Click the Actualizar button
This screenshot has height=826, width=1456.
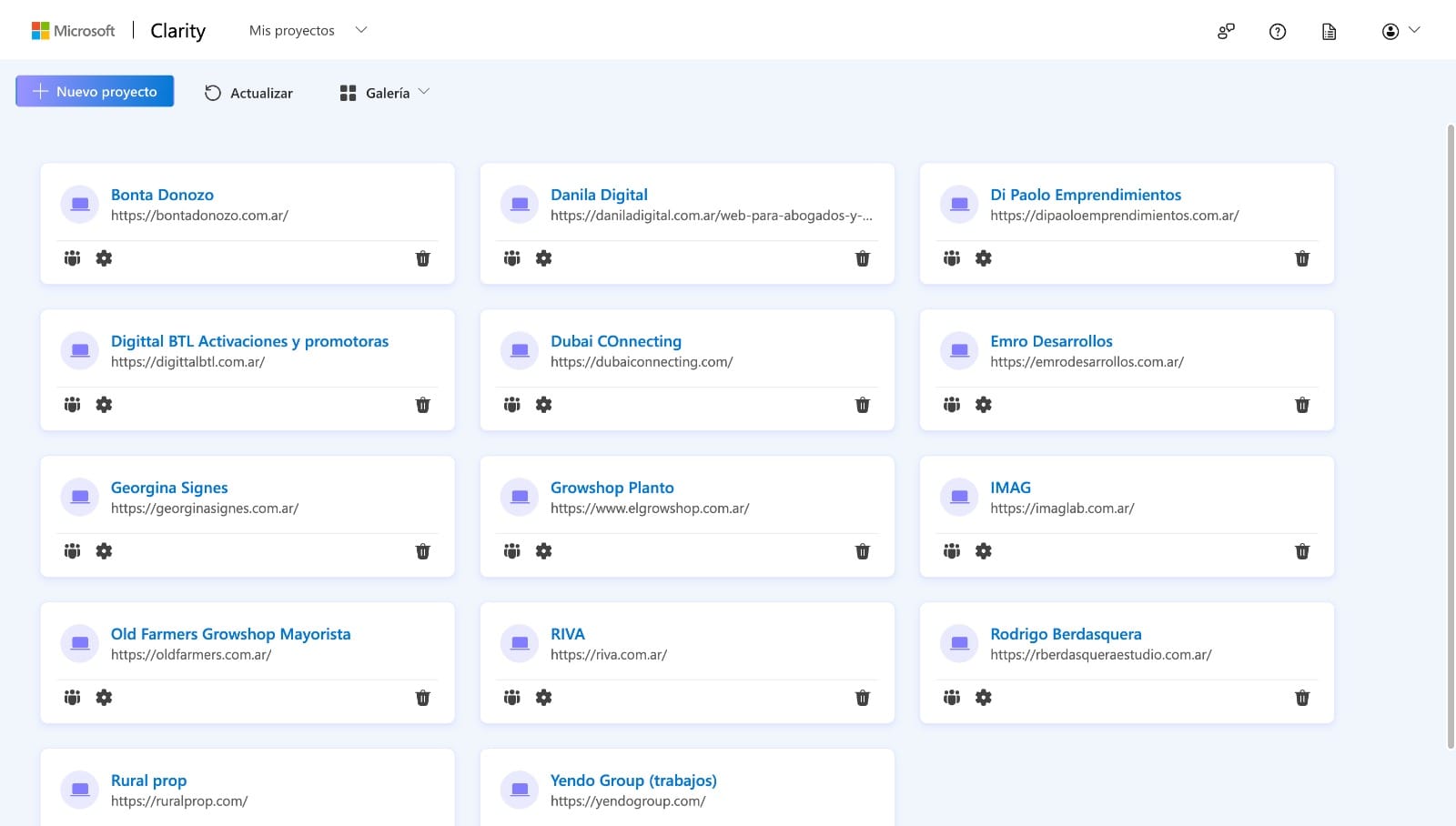(x=248, y=92)
